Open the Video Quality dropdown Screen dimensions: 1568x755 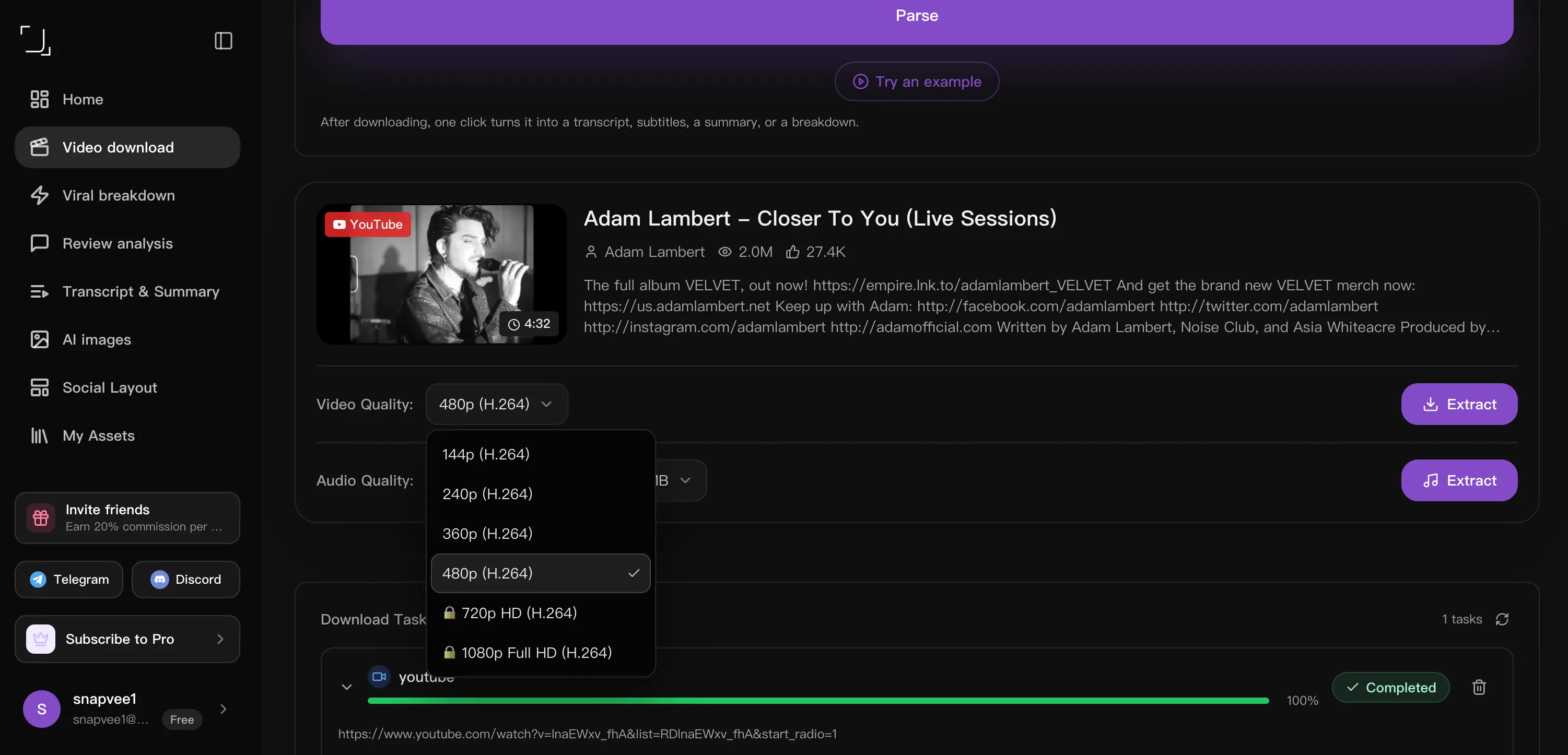497,404
